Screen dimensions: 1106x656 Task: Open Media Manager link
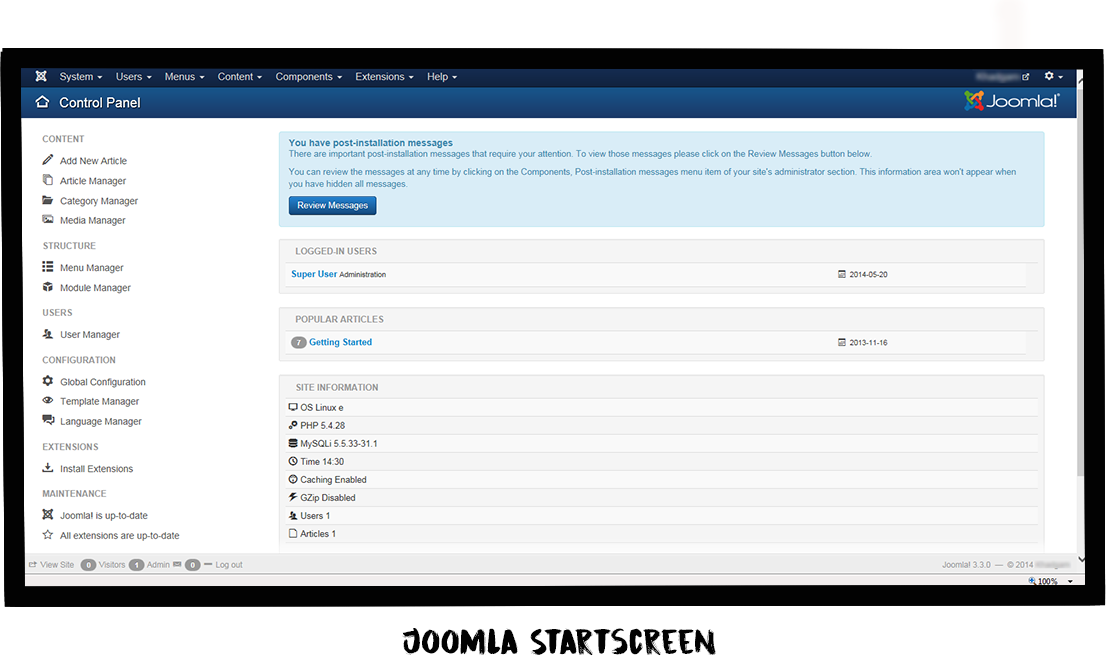click(x=92, y=220)
